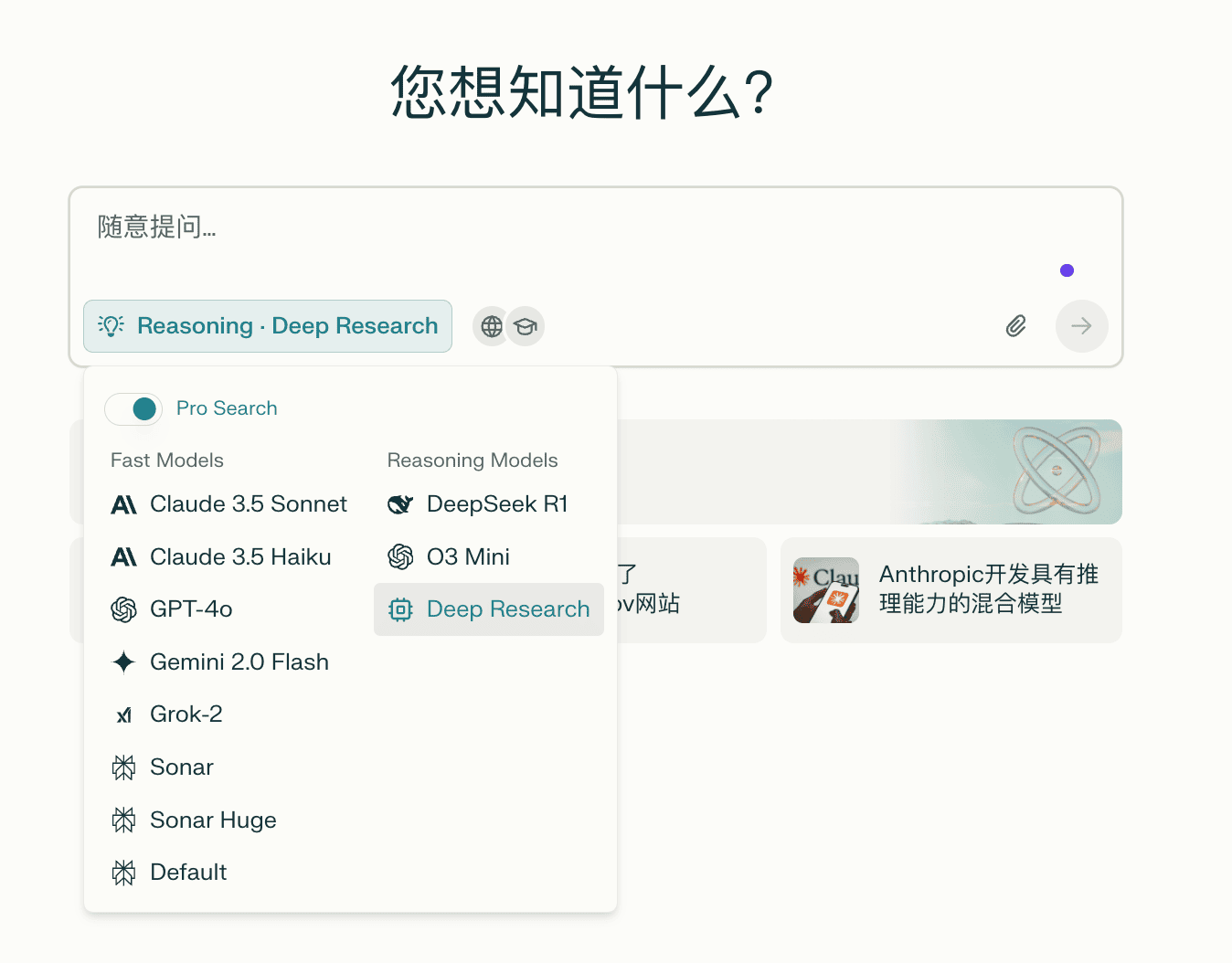Screen dimensions: 1232x963
Task: Select the academic graduation cap source icon
Action: coord(526,326)
